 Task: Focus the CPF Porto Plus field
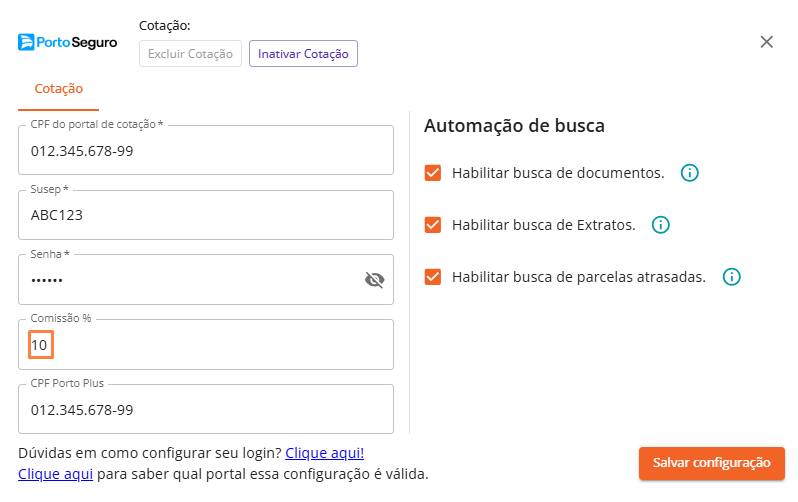pos(205,410)
